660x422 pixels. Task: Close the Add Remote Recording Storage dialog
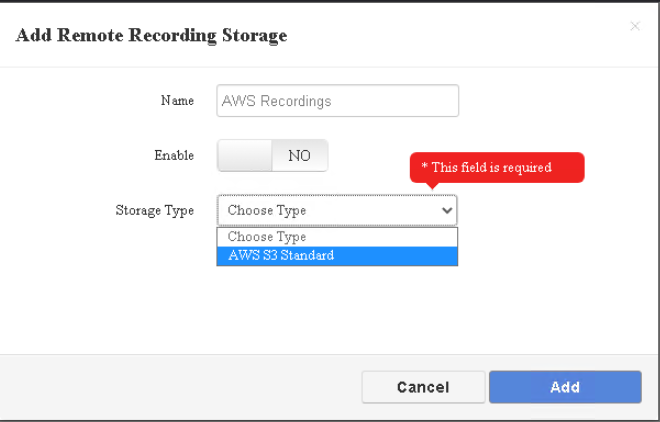pos(635,26)
